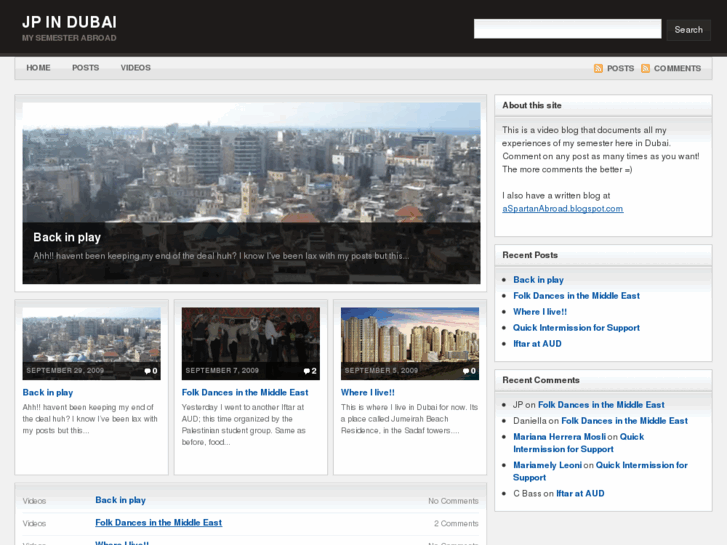Click the About this site heading
Screen dimensions: 727x545
tap(532, 105)
